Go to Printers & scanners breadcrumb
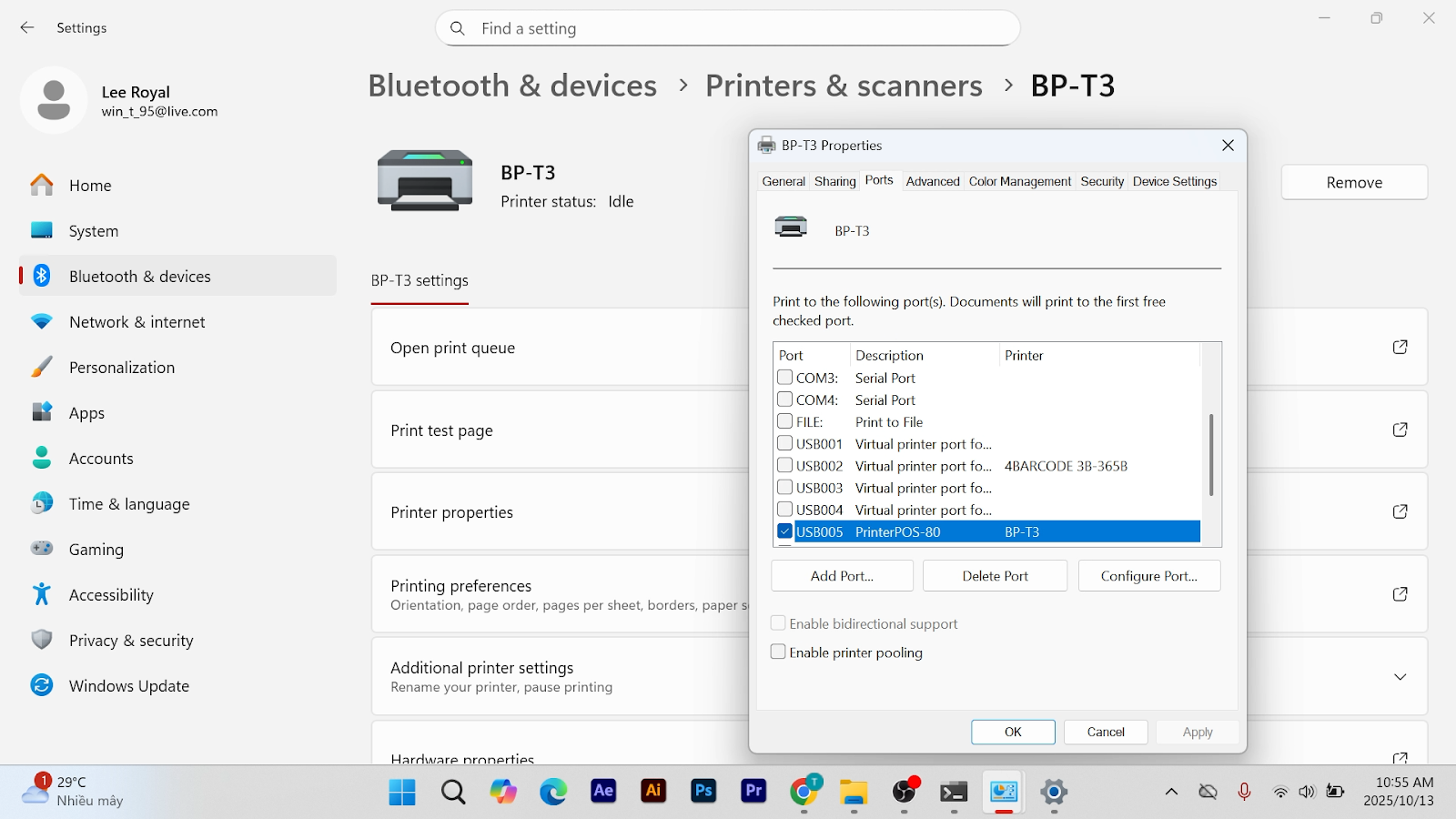The image size is (1456, 819). coord(844,86)
